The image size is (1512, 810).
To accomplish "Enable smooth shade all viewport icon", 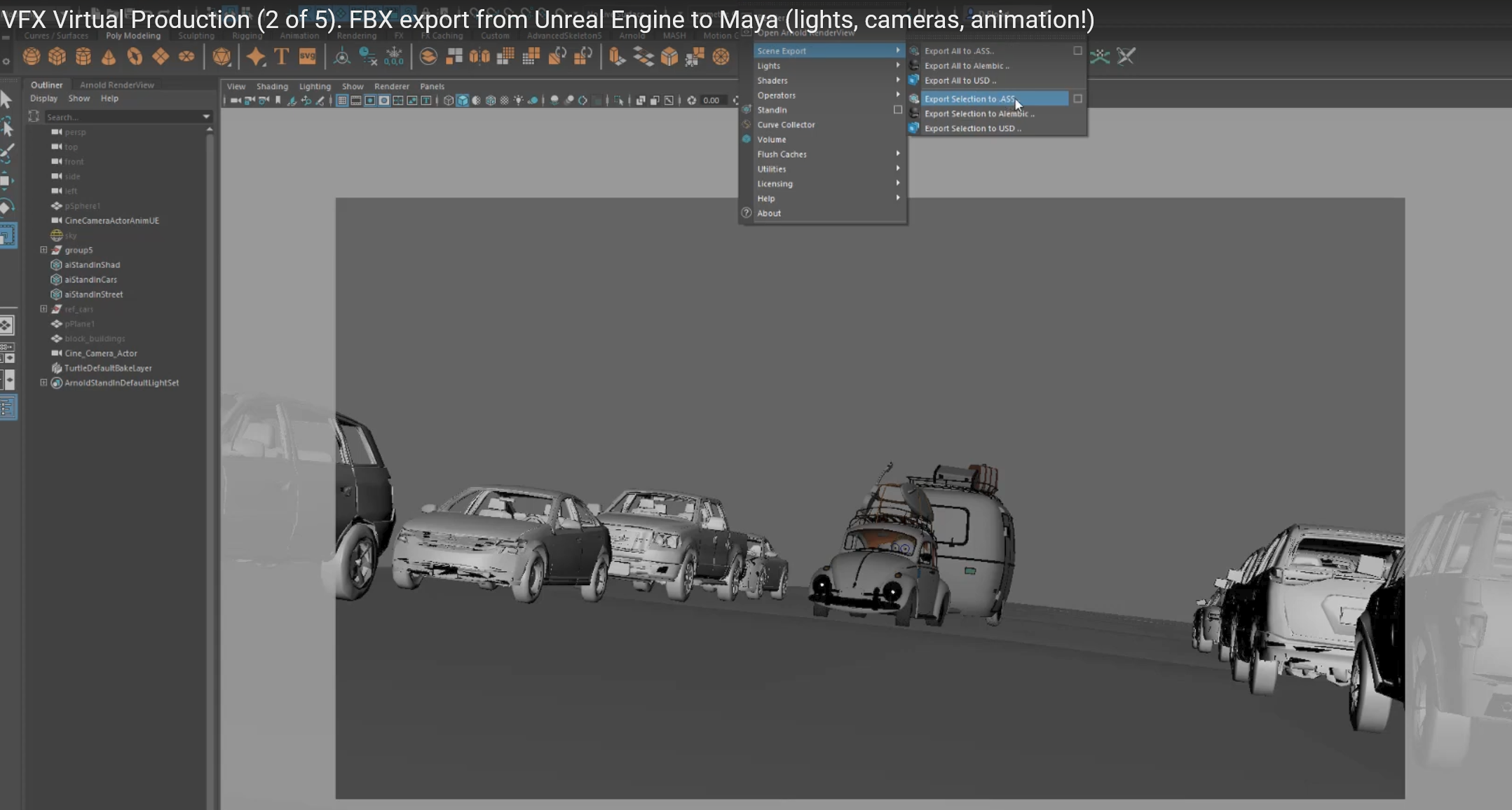I will (x=463, y=101).
